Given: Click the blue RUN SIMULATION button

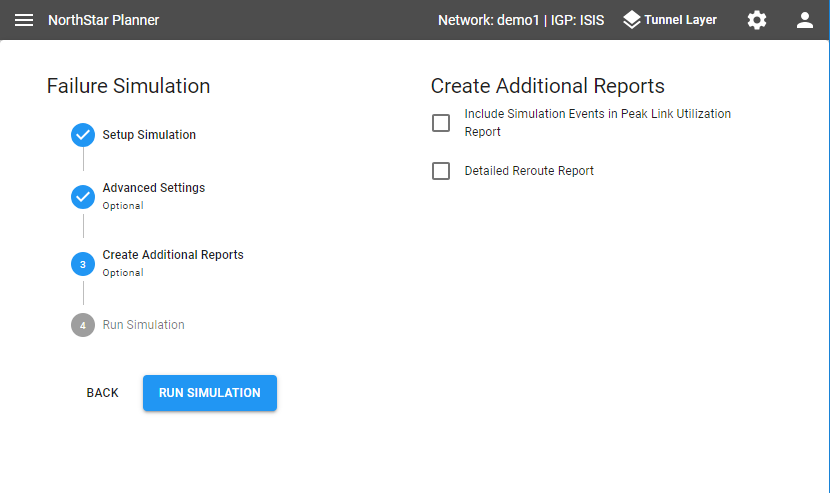Looking at the screenshot, I should (210, 393).
